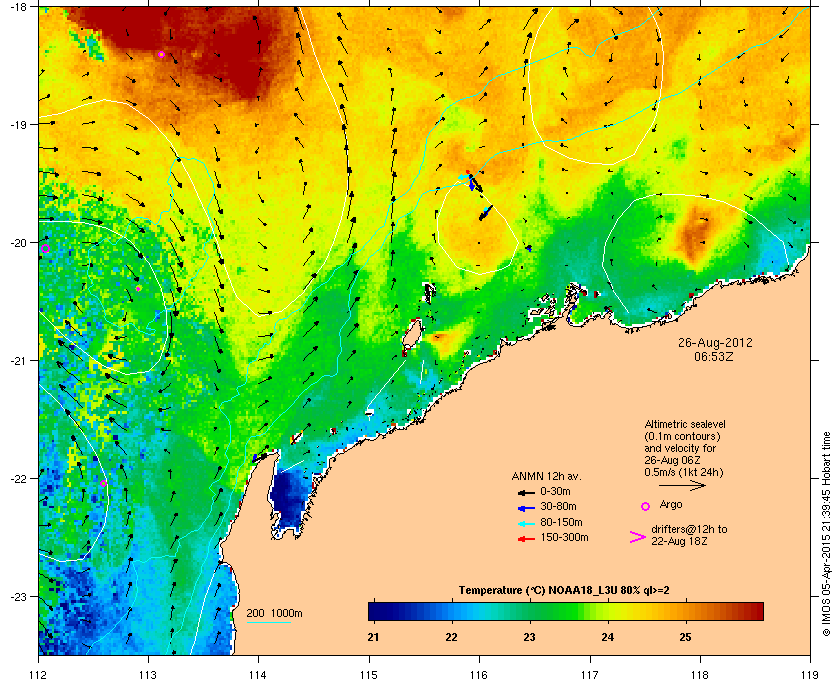
Task: Click the '0.5m/s (1kt 24h)' text
Action: [x=684, y=472]
